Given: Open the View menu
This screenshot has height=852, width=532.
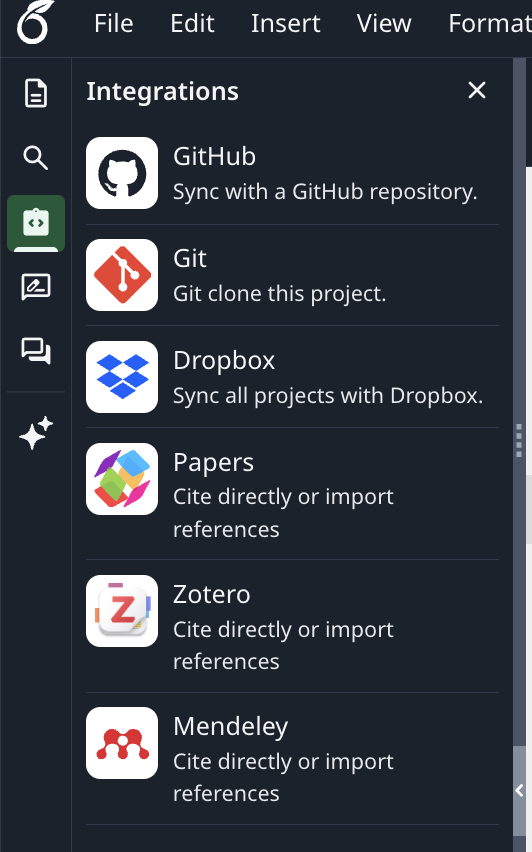Looking at the screenshot, I should 384,23.
